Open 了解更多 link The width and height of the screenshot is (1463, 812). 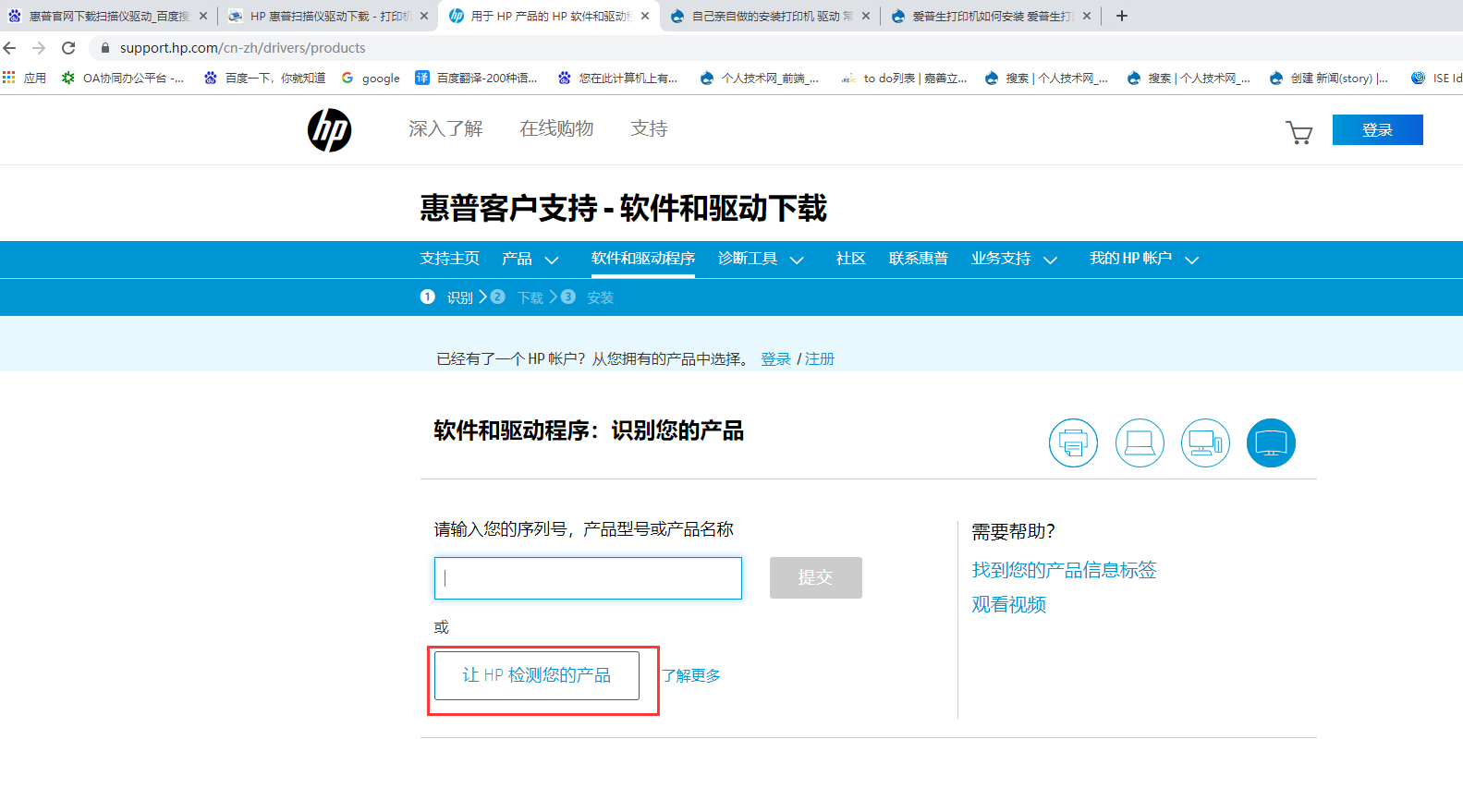pos(691,675)
